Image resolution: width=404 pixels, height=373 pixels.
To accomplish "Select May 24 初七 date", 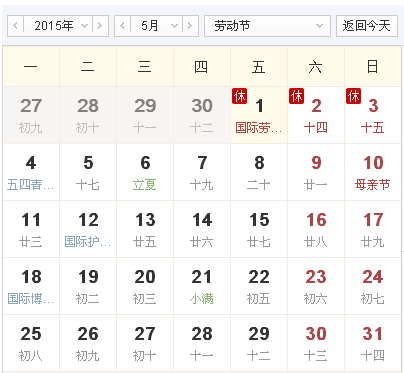I will (x=373, y=286).
